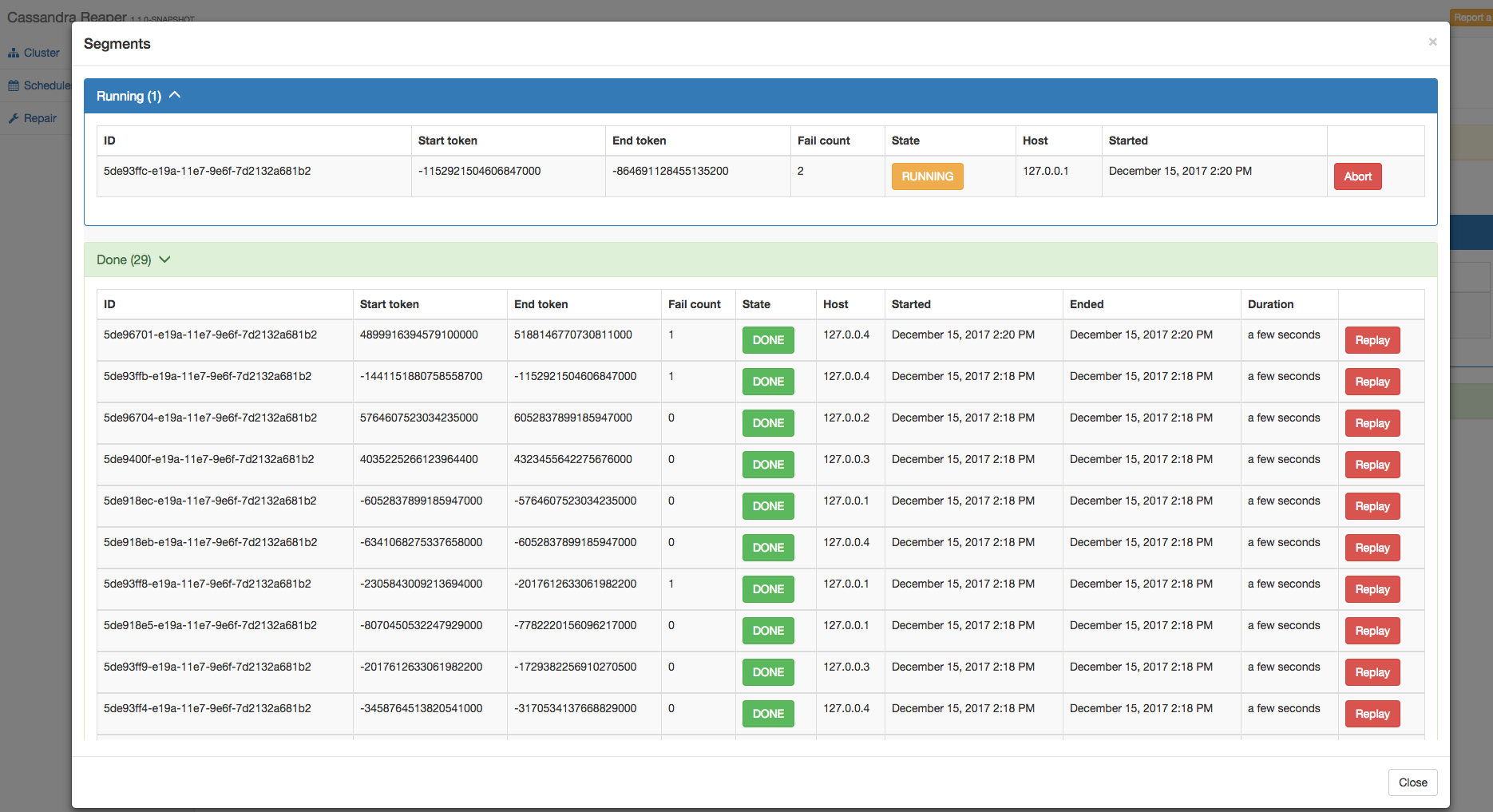The image size is (1493, 812).
Task: Replay segment 5de93ffb
Action: pos(1372,382)
